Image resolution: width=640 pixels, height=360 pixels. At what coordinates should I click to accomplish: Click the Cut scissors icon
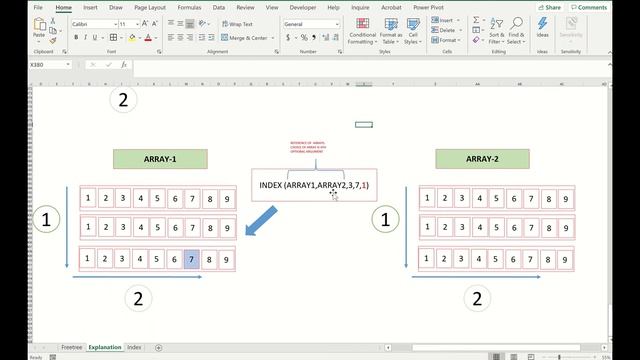(x=53, y=21)
